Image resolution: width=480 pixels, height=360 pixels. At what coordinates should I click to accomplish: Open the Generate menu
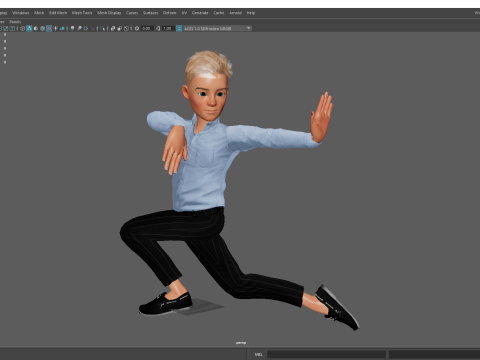coord(200,13)
